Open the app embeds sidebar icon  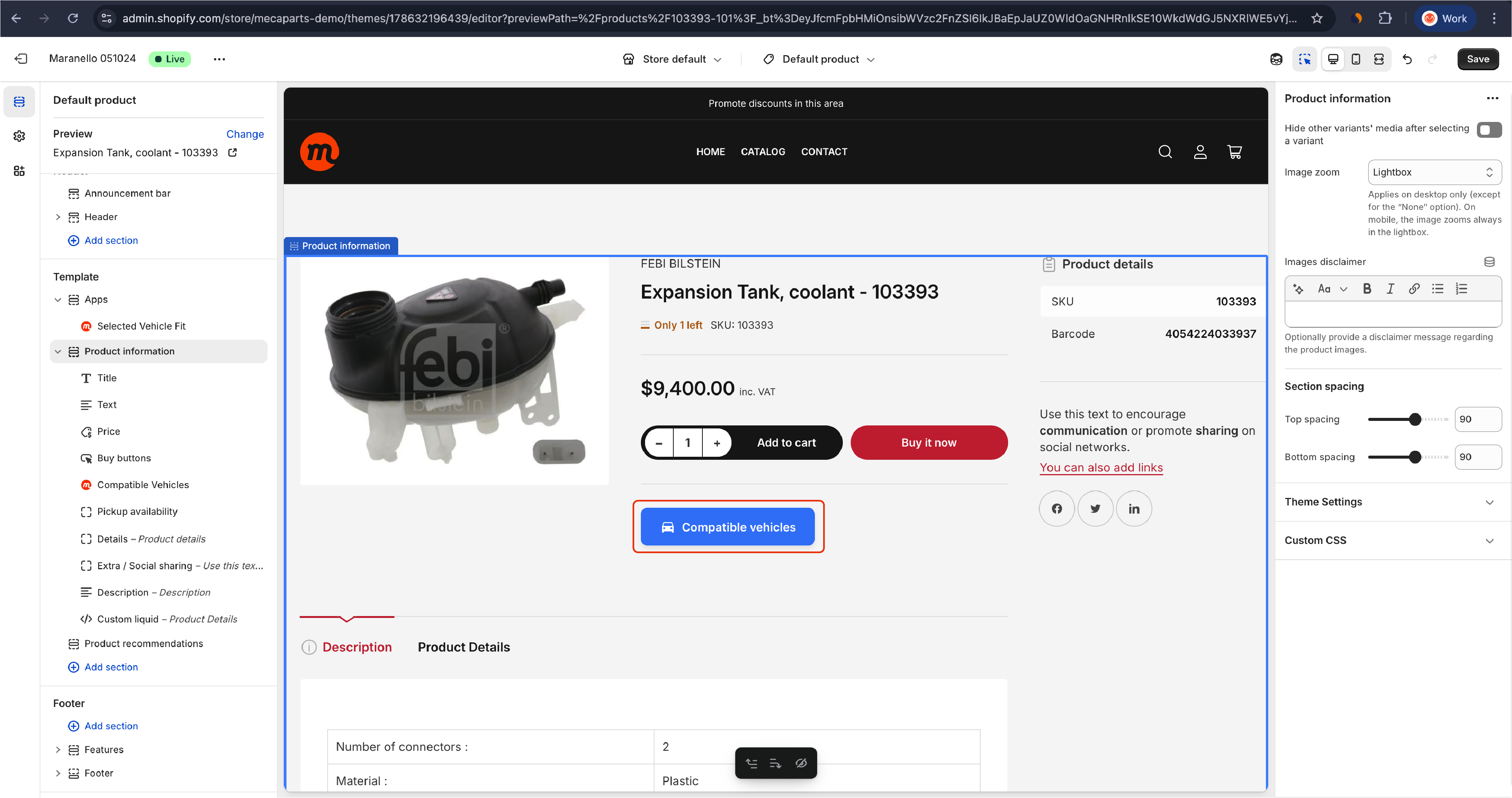pos(19,171)
